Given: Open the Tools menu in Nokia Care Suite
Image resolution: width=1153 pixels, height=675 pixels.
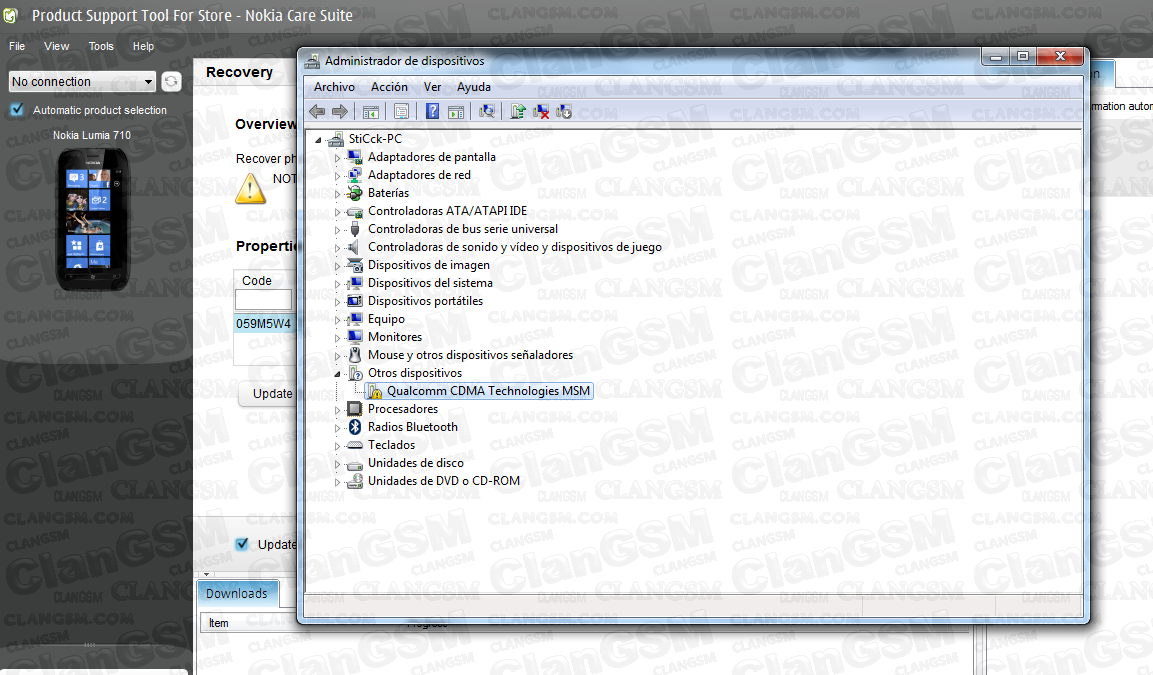Looking at the screenshot, I should click(101, 46).
